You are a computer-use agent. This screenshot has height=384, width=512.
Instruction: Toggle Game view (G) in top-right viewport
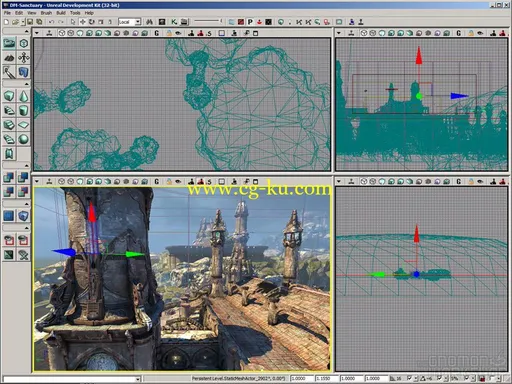coord(459,33)
